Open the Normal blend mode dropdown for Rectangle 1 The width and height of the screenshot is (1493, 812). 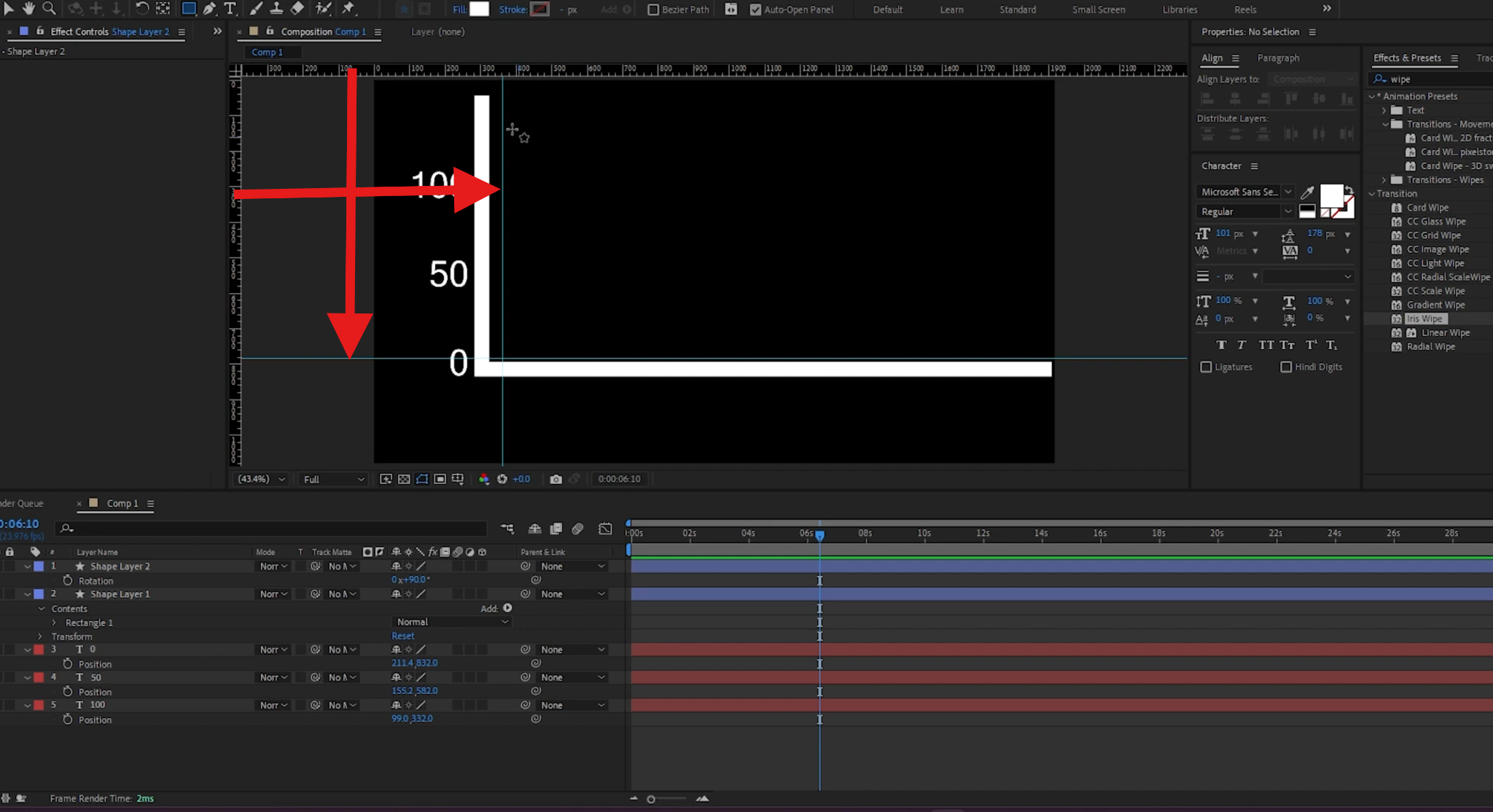pos(451,622)
